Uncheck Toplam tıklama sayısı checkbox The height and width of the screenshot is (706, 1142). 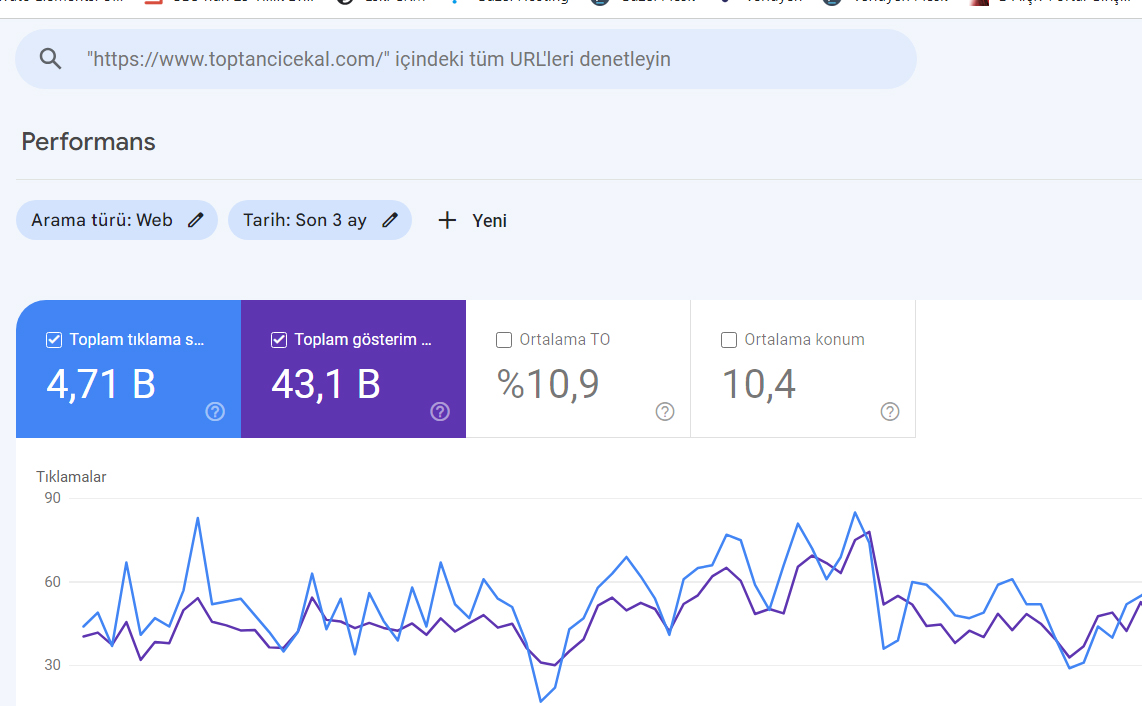54,340
